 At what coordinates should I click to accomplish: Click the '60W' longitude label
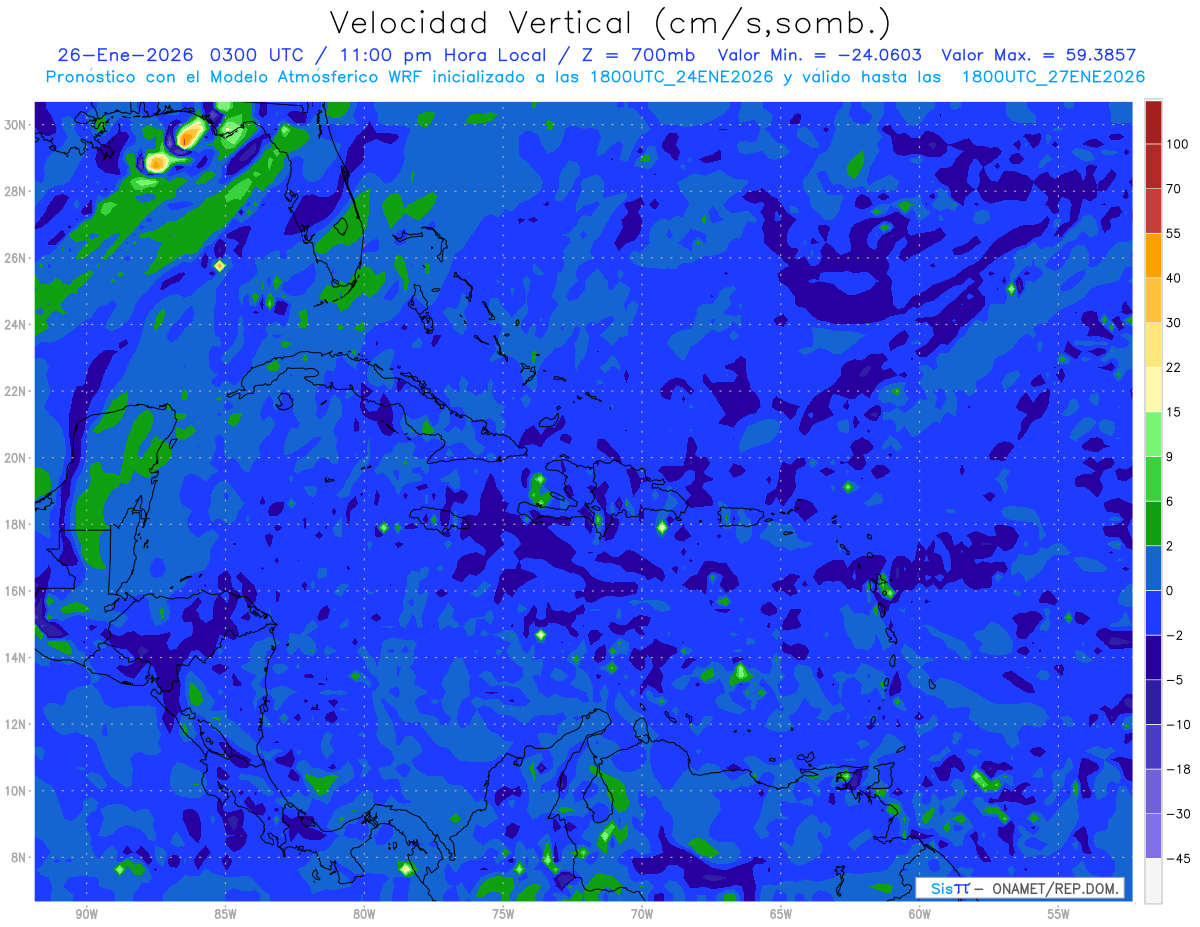point(920,914)
